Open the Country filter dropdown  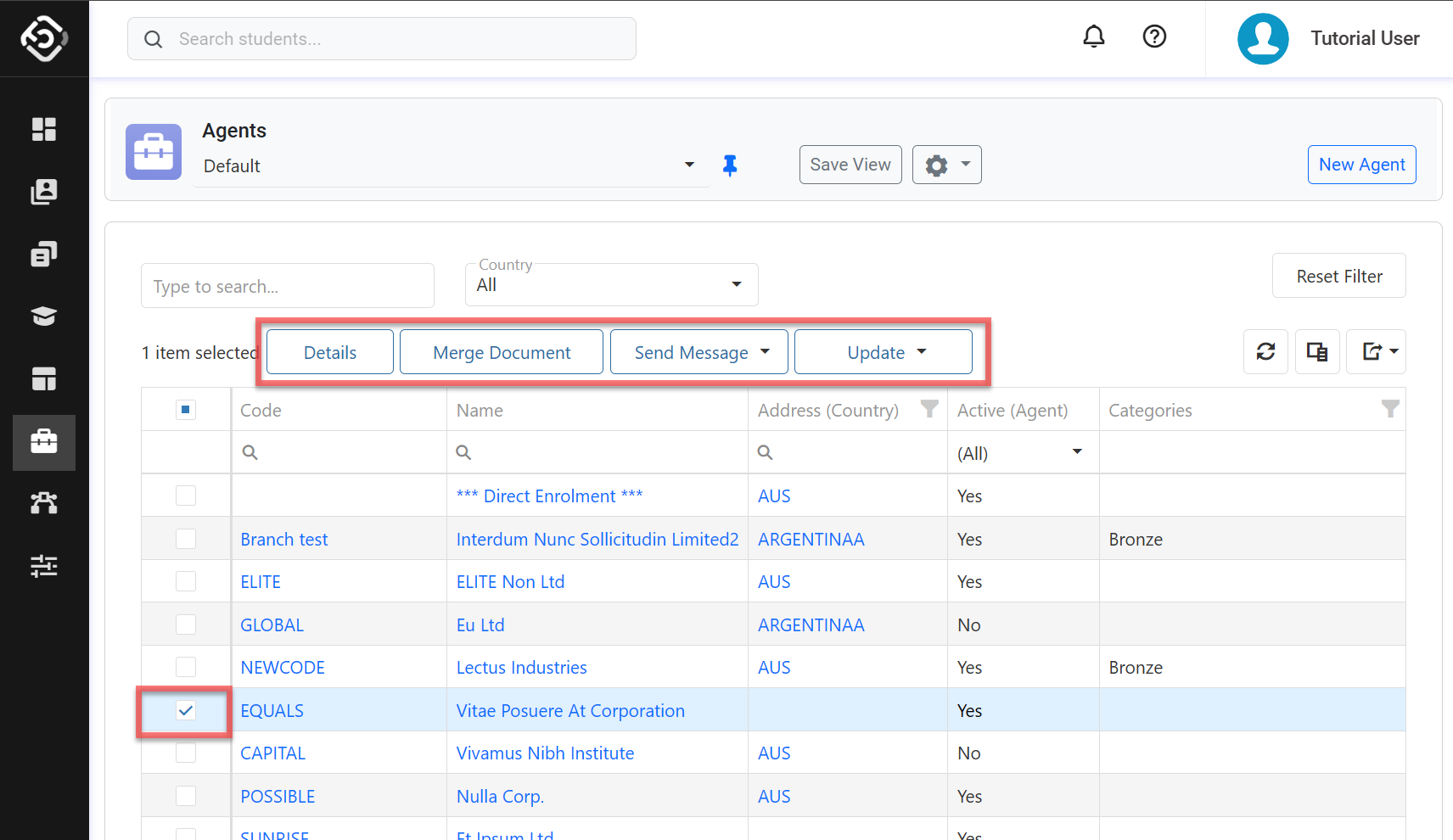coord(612,285)
